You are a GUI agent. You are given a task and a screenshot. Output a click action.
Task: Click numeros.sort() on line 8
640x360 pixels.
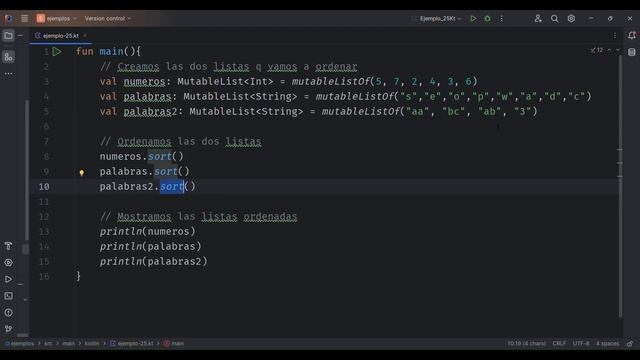pyautogui.click(x=142, y=156)
